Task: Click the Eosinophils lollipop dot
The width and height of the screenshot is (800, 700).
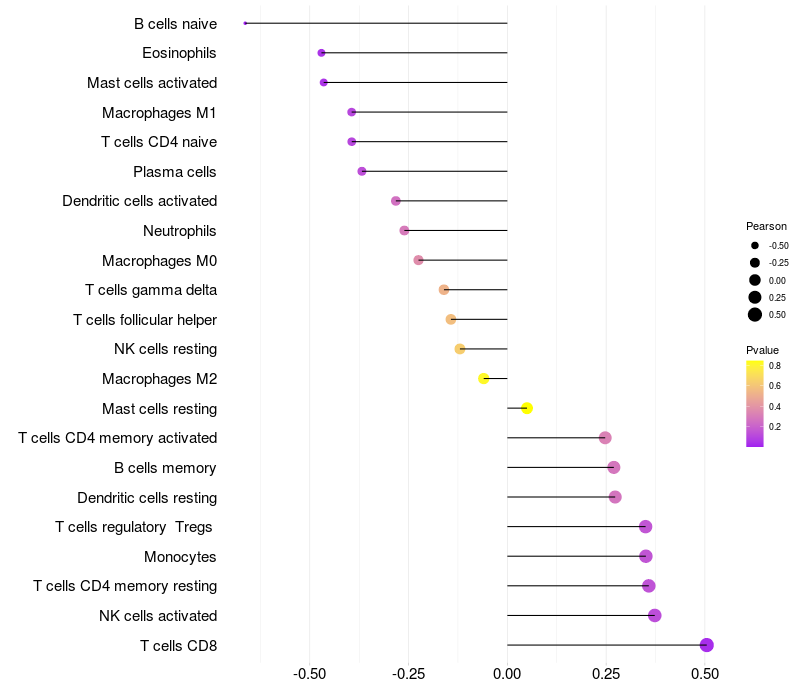Action: tap(321, 53)
